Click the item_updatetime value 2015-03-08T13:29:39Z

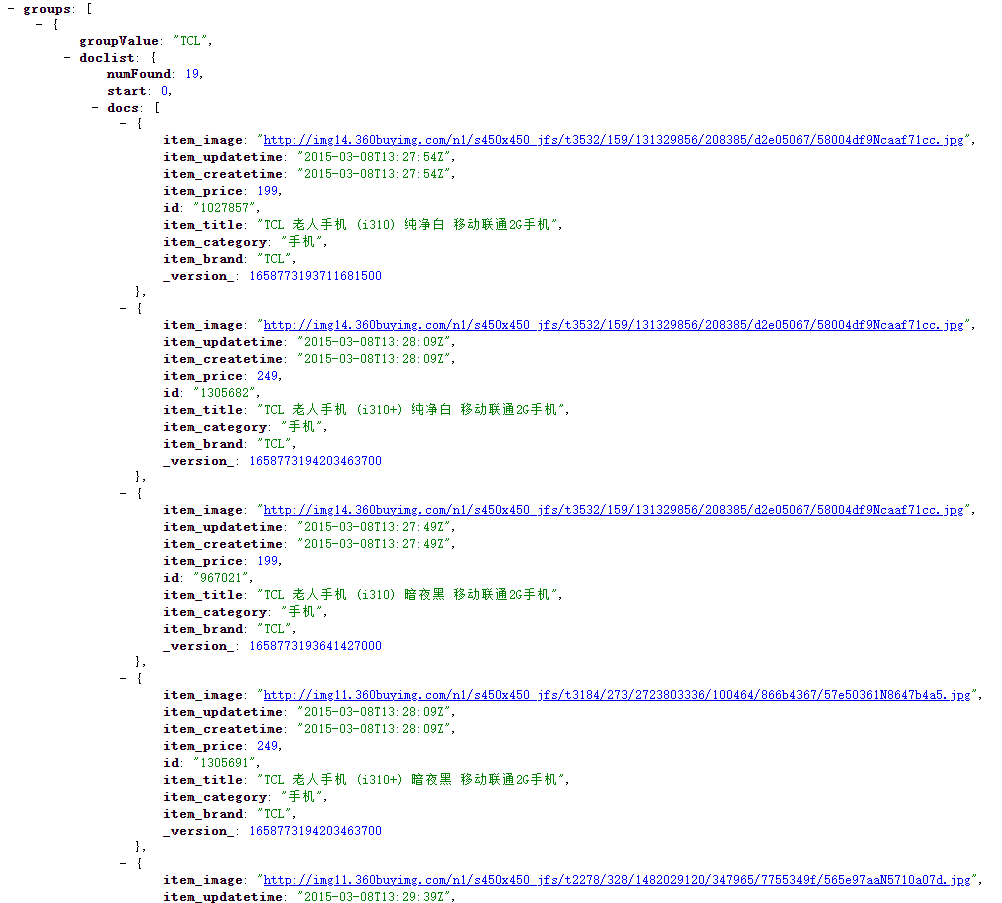click(x=375, y=897)
